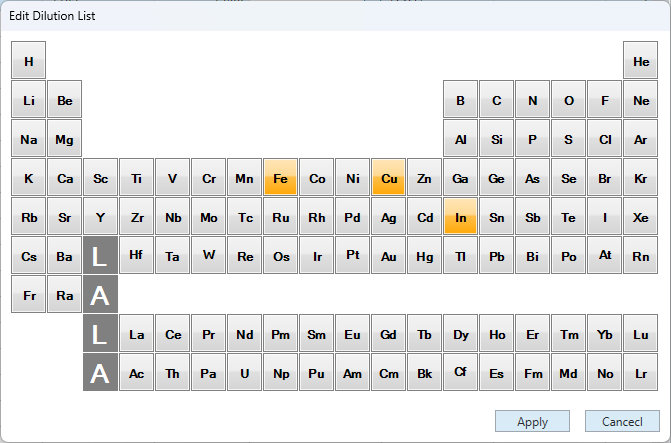
Task: Choose the Au element tile
Action: tap(389, 255)
